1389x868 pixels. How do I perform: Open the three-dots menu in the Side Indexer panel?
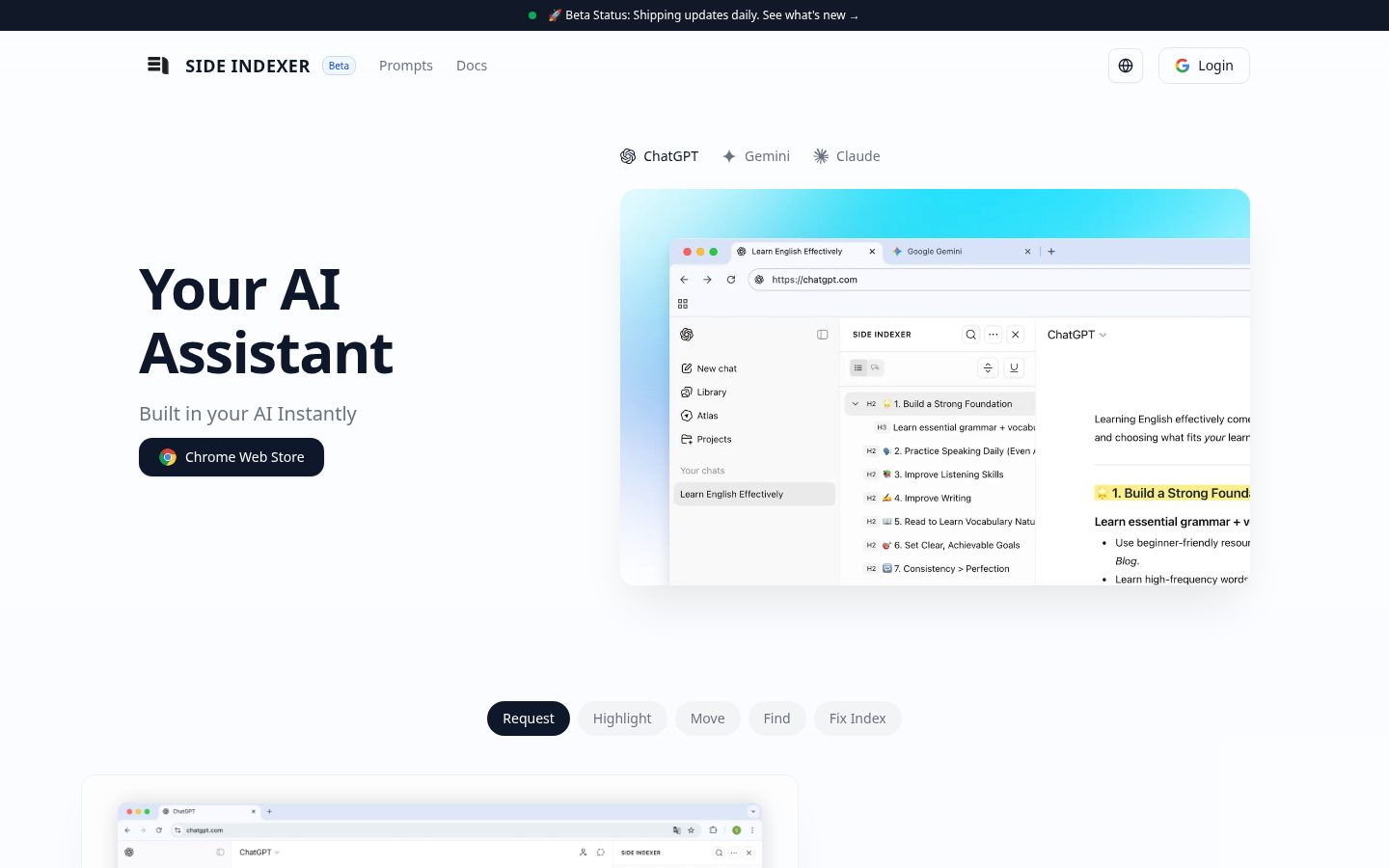click(993, 335)
